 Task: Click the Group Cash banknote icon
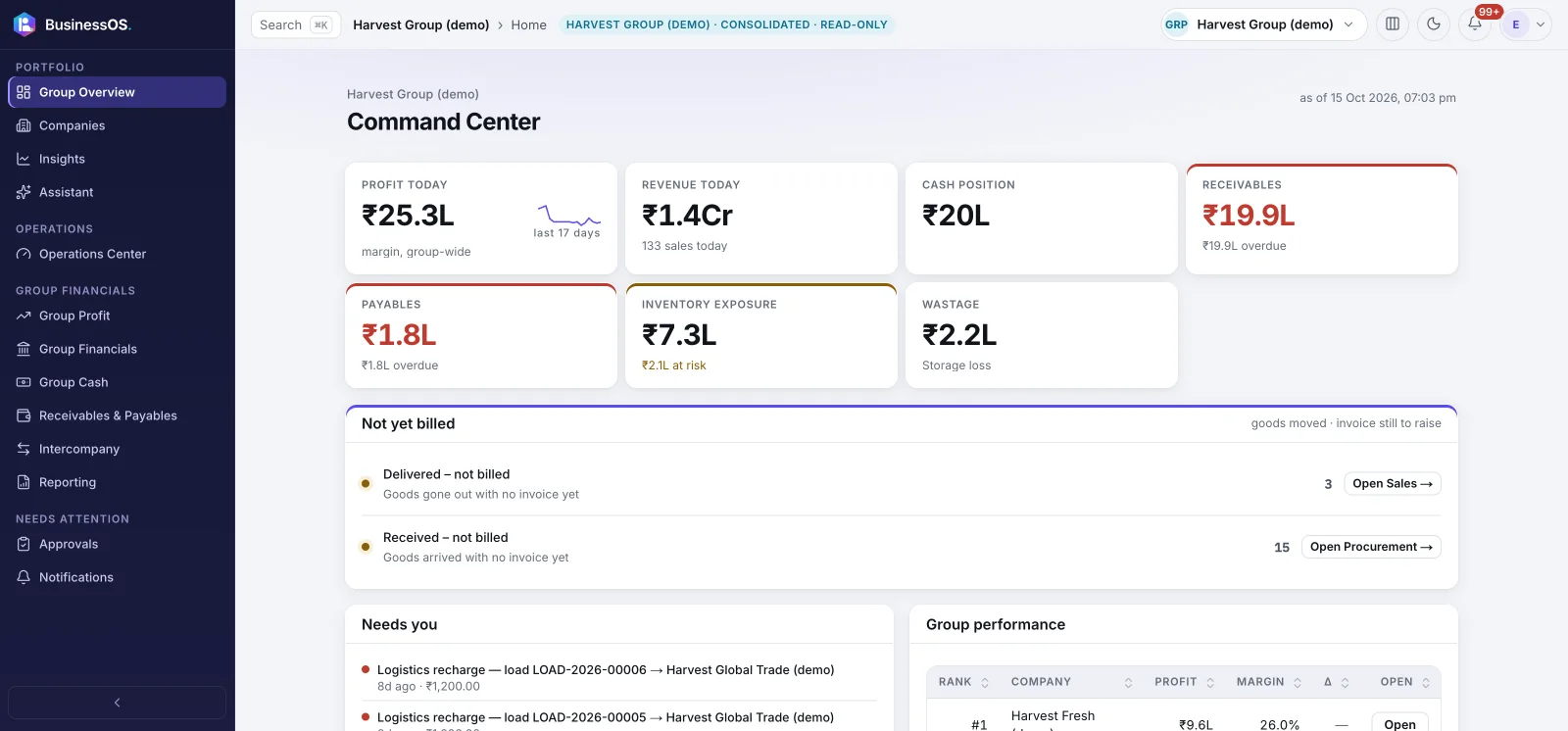(x=24, y=382)
